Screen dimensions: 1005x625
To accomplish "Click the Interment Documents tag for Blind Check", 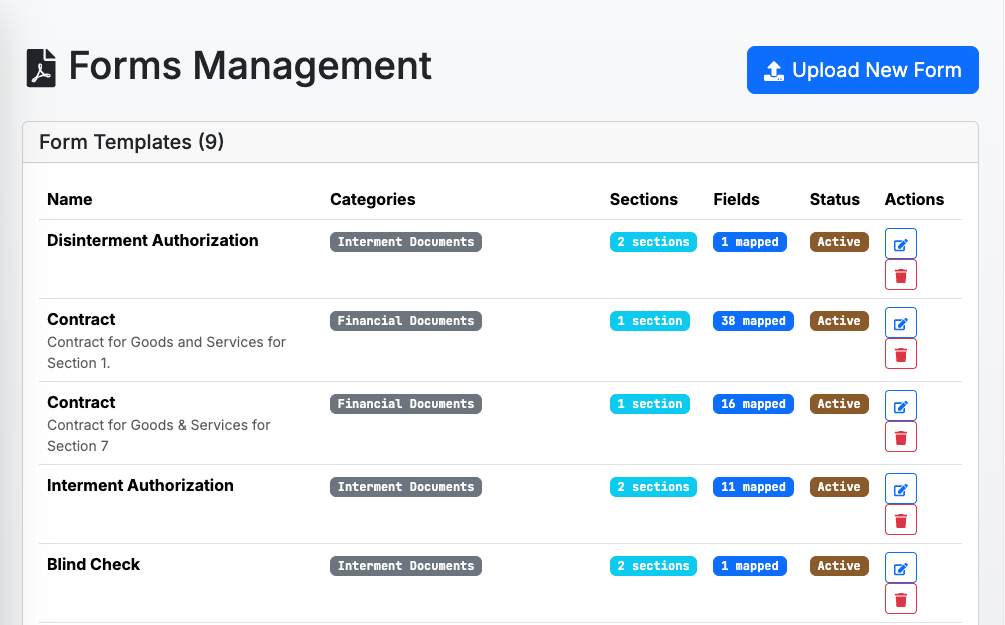I will [x=405, y=565].
